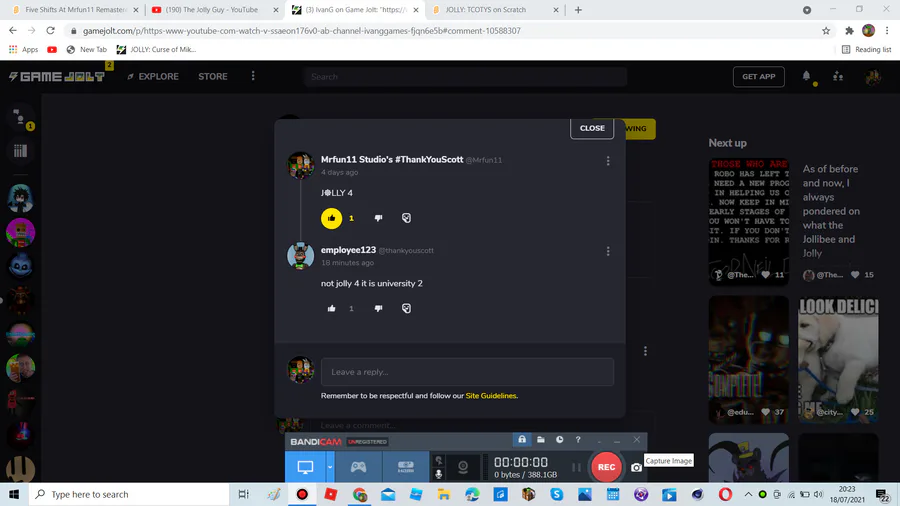
Task: Open Roblox from the taskbar
Action: point(331,494)
